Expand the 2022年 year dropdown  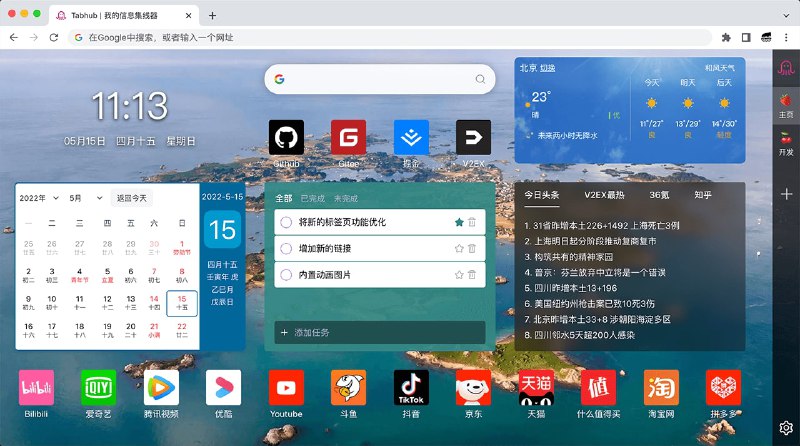point(40,198)
